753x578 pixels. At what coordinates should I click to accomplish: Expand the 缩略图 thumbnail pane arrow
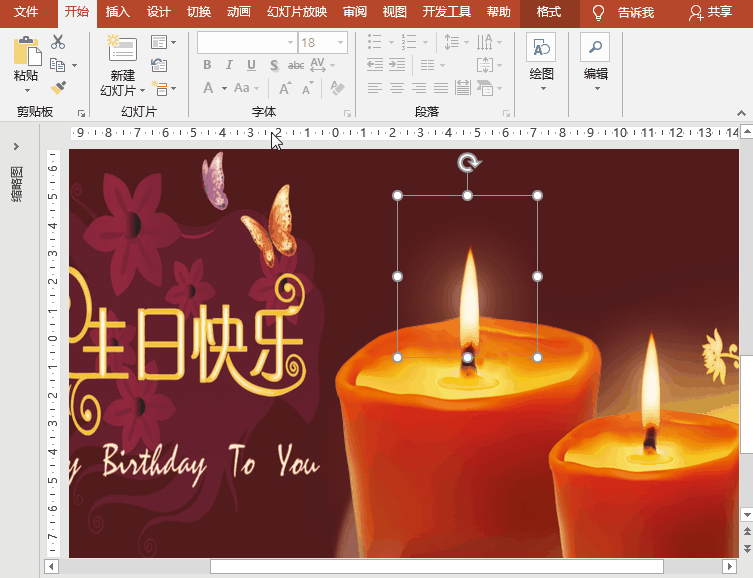coord(16,146)
